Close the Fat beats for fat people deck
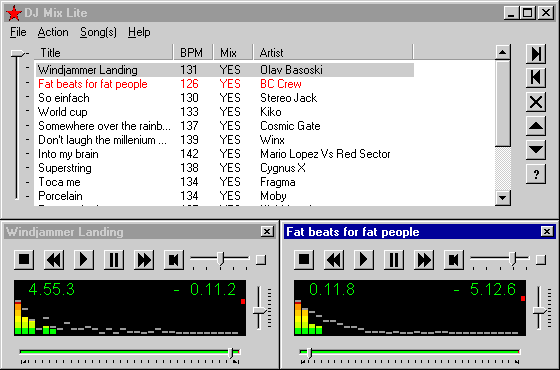The height and width of the screenshot is (370, 560). coord(547,232)
